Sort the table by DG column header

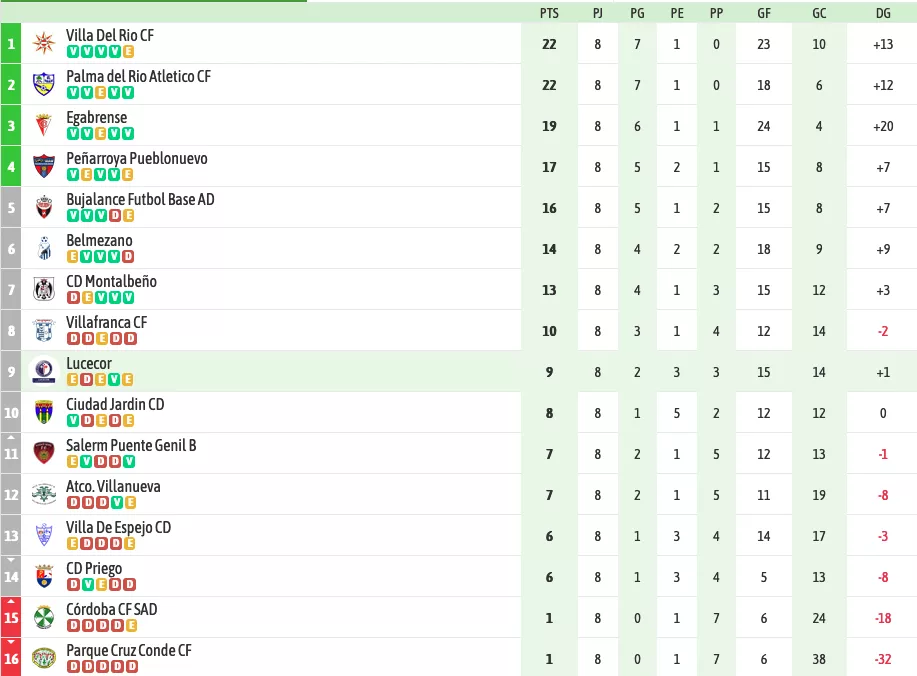[883, 13]
